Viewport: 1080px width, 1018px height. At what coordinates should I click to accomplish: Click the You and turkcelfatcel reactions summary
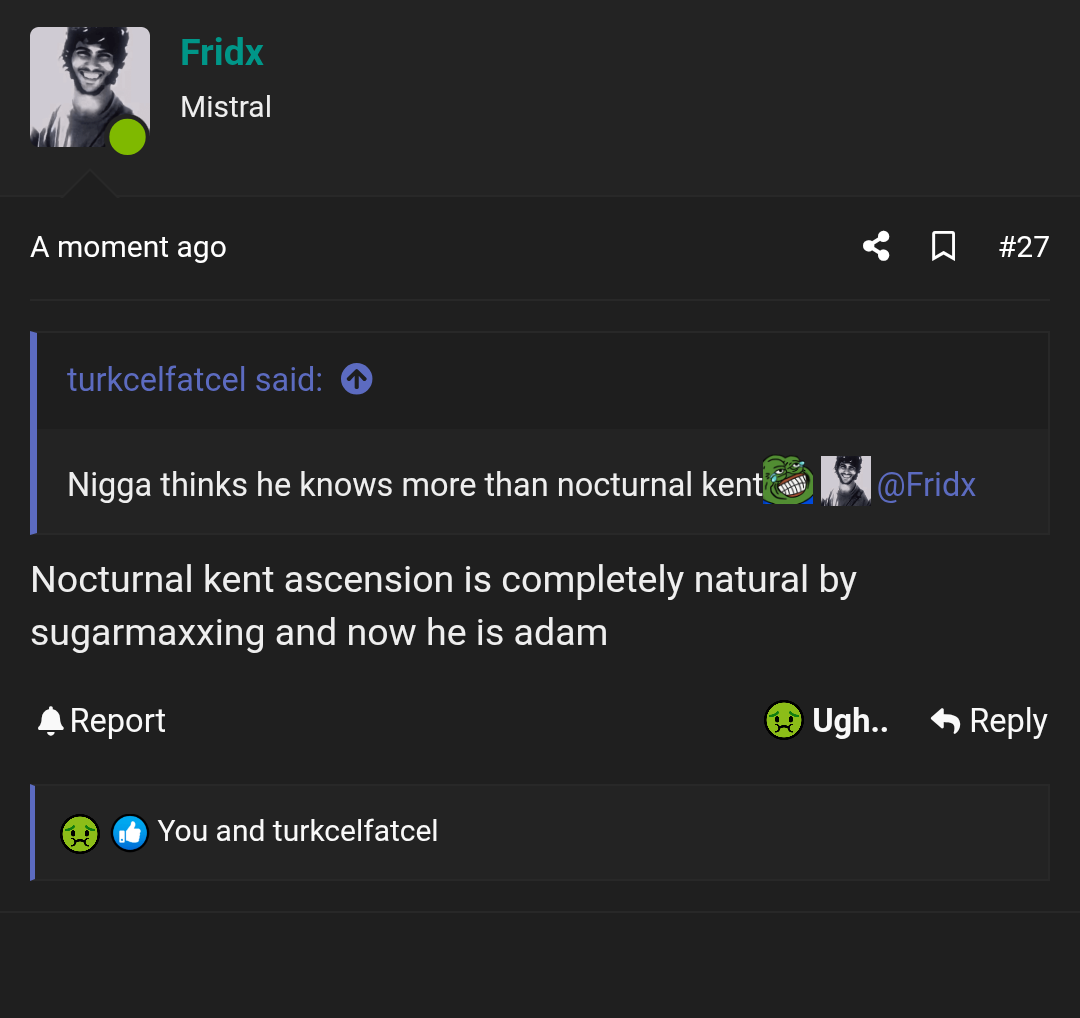pos(300,831)
